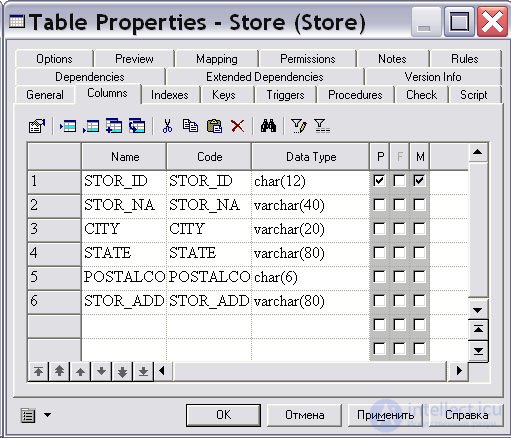Image resolution: width=511 pixels, height=438 pixels.
Task: Check Foreign key box for CITY row
Action: [x=399, y=229]
